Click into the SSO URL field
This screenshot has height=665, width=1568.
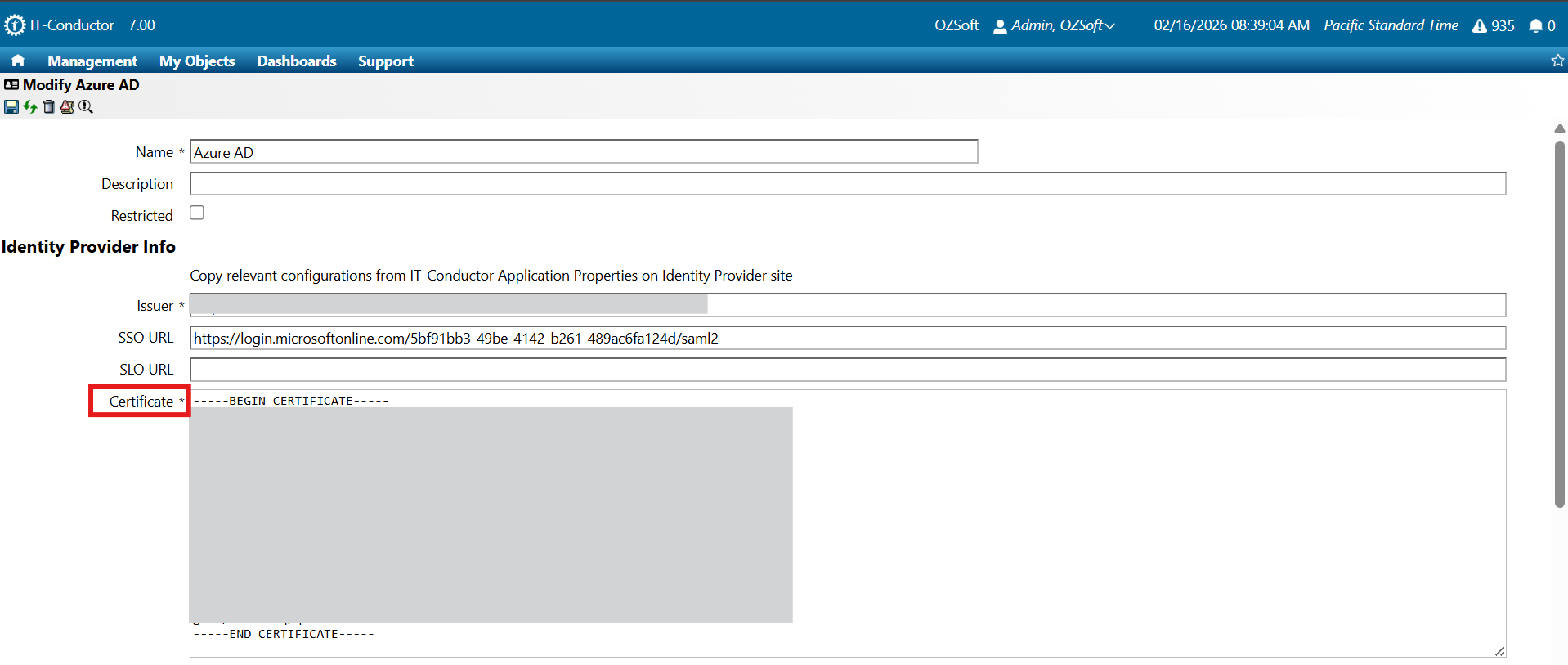847,339
